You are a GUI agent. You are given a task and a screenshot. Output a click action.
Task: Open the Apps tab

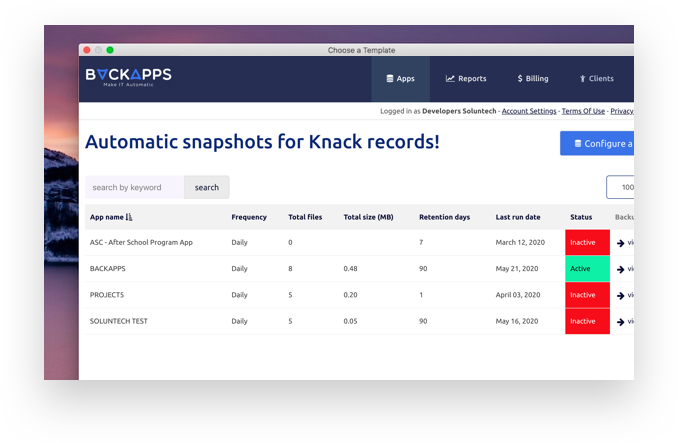click(400, 79)
